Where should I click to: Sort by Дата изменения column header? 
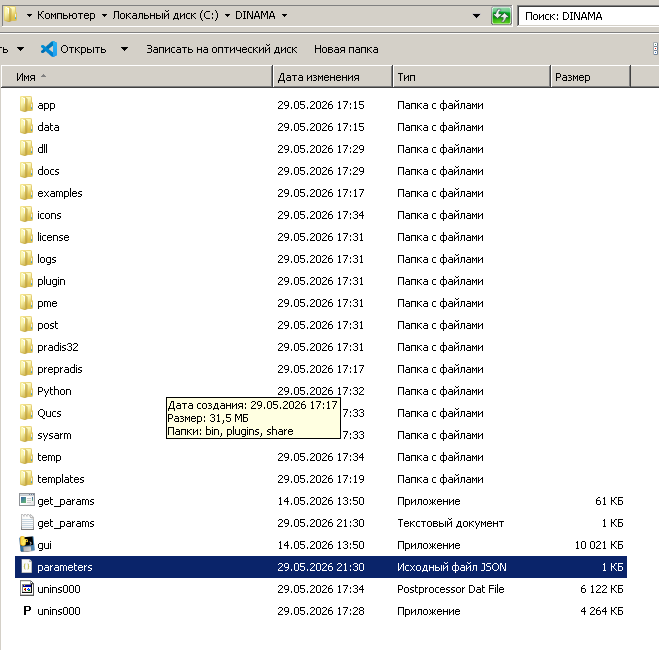pos(332,77)
